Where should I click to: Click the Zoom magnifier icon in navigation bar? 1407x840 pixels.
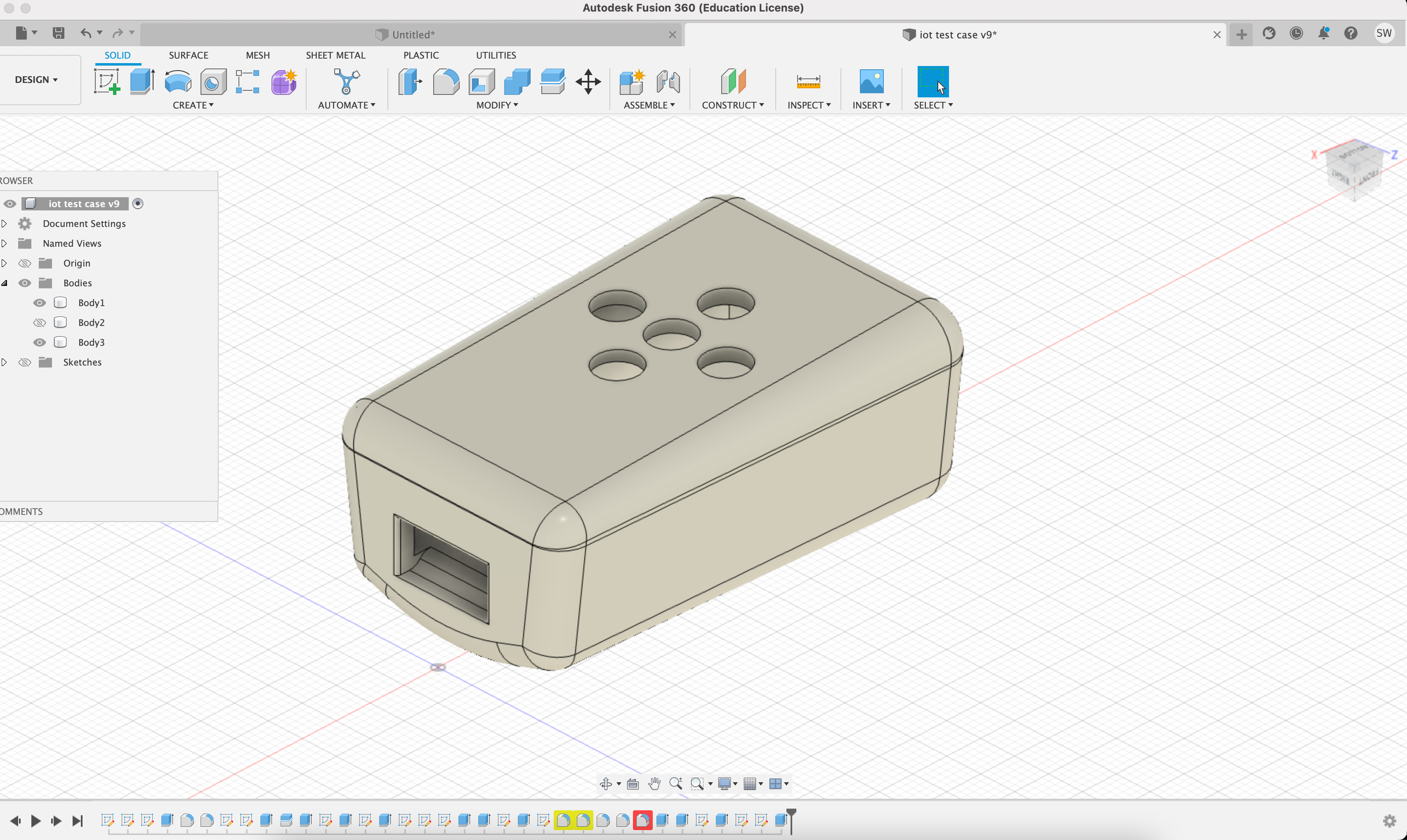675,783
